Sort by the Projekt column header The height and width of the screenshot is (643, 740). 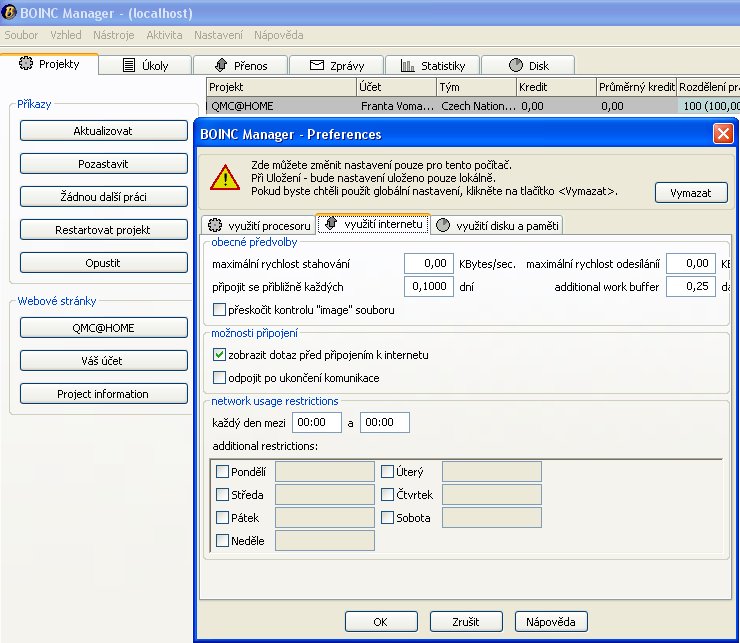coord(281,87)
